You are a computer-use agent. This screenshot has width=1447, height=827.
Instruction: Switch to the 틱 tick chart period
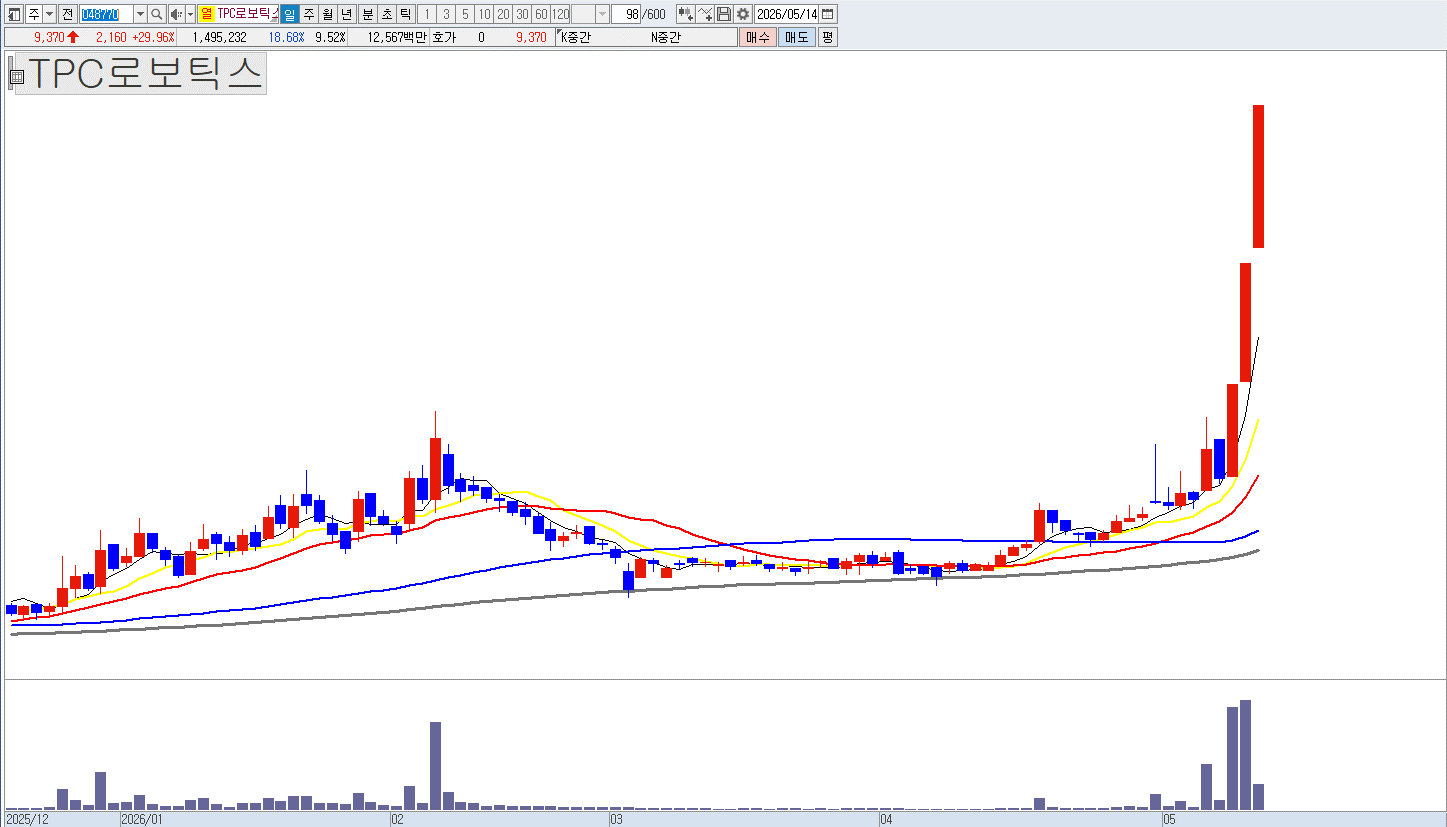(x=405, y=14)
